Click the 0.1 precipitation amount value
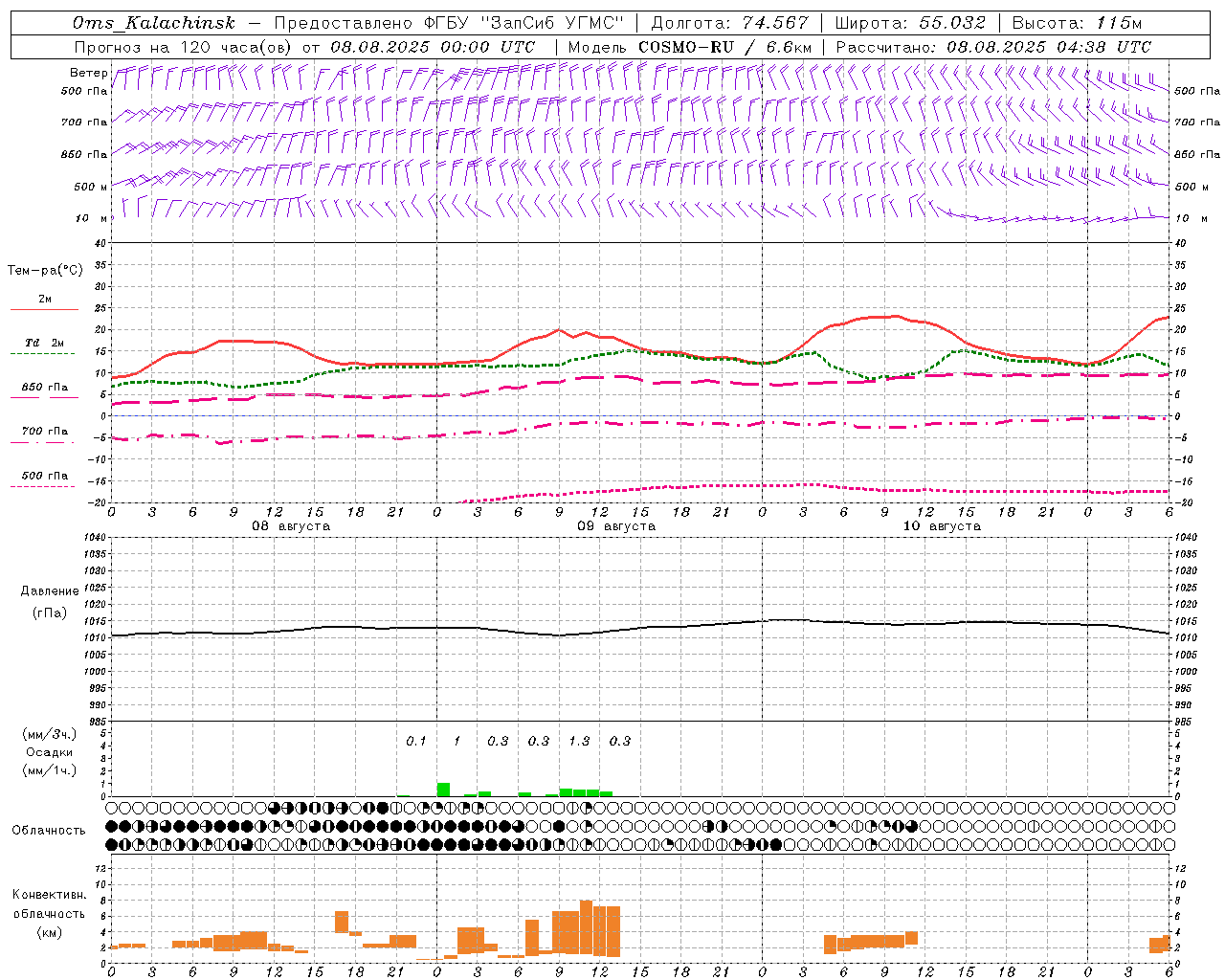The image size is (1225, 980). pyautogui.click(x=416, y=741)
